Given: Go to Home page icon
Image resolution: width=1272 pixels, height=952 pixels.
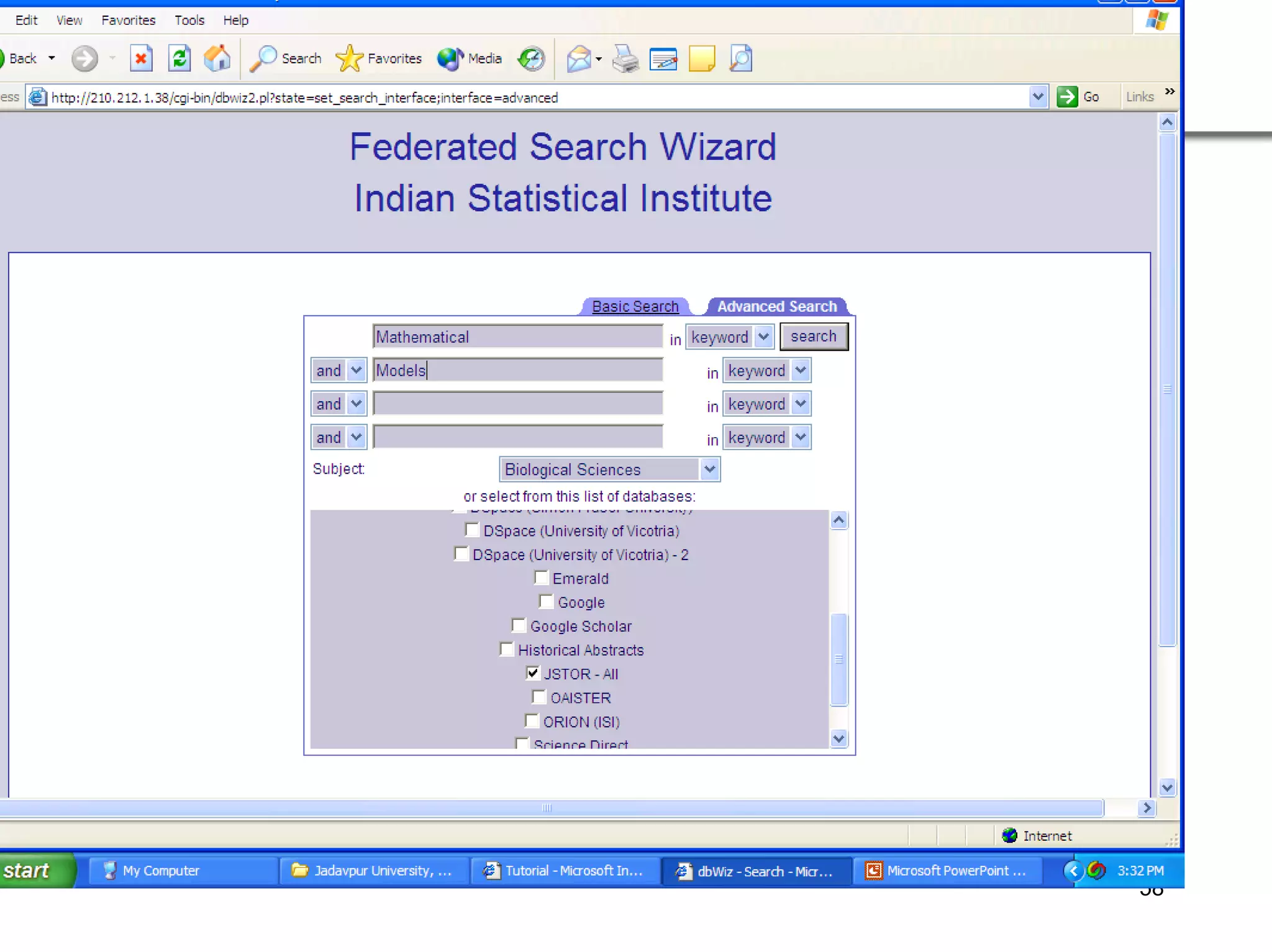Looking at the screenshot, I should click(x=217, y=59).
